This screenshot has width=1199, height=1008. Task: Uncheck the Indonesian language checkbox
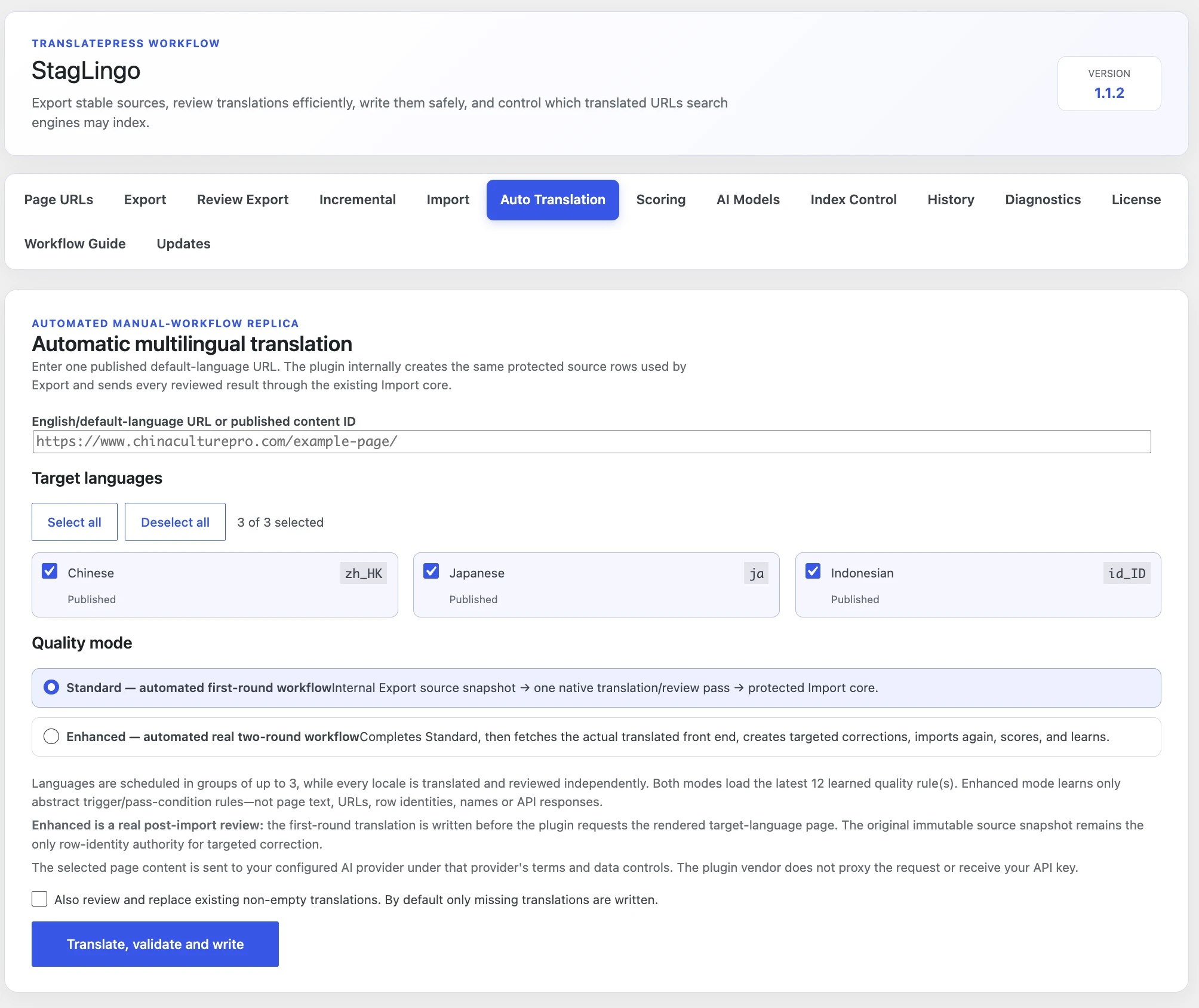[x=813, y=571]
